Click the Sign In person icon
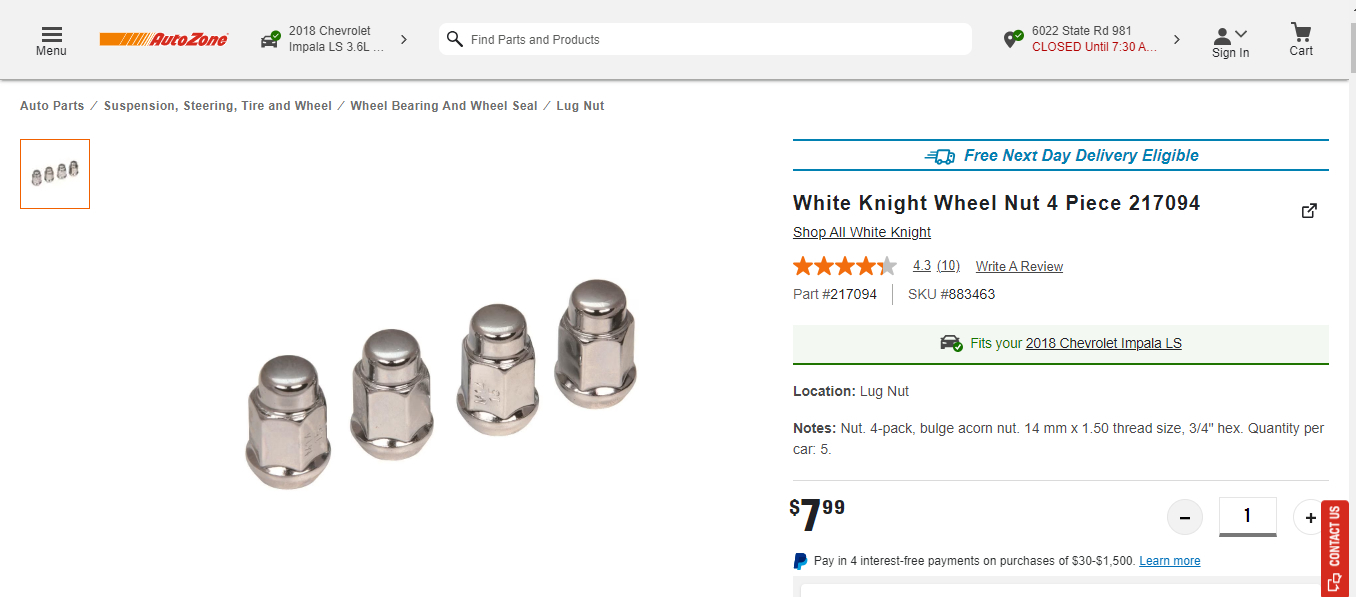The height and width of the screenshot is (597, 1356). pyautogui.click(x=1222, y=36)
